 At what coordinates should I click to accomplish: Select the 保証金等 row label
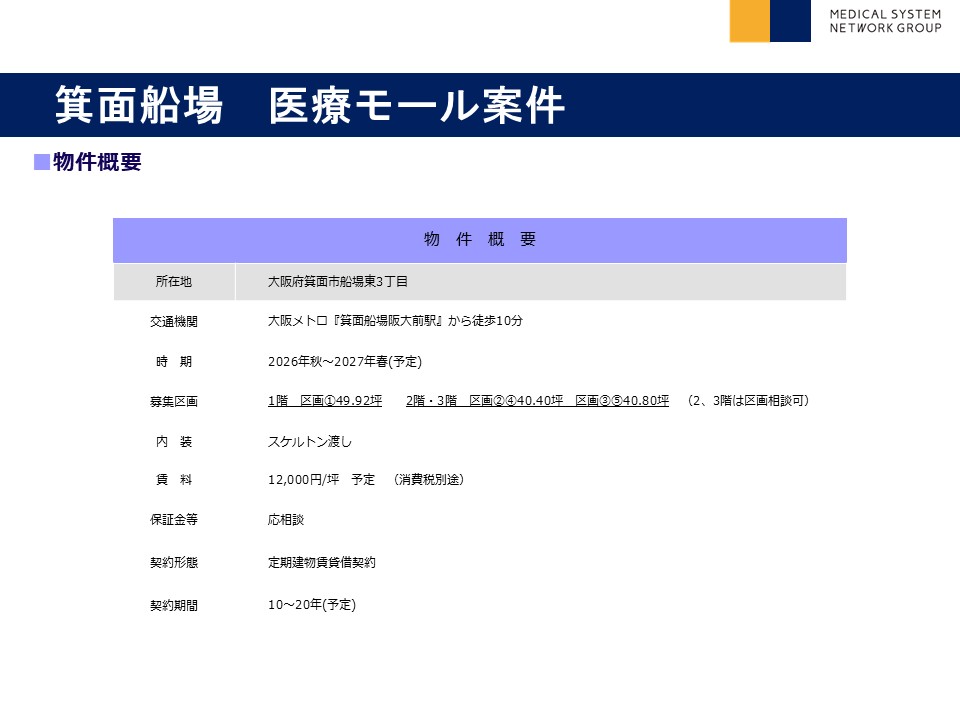click(x=174, y=520)
